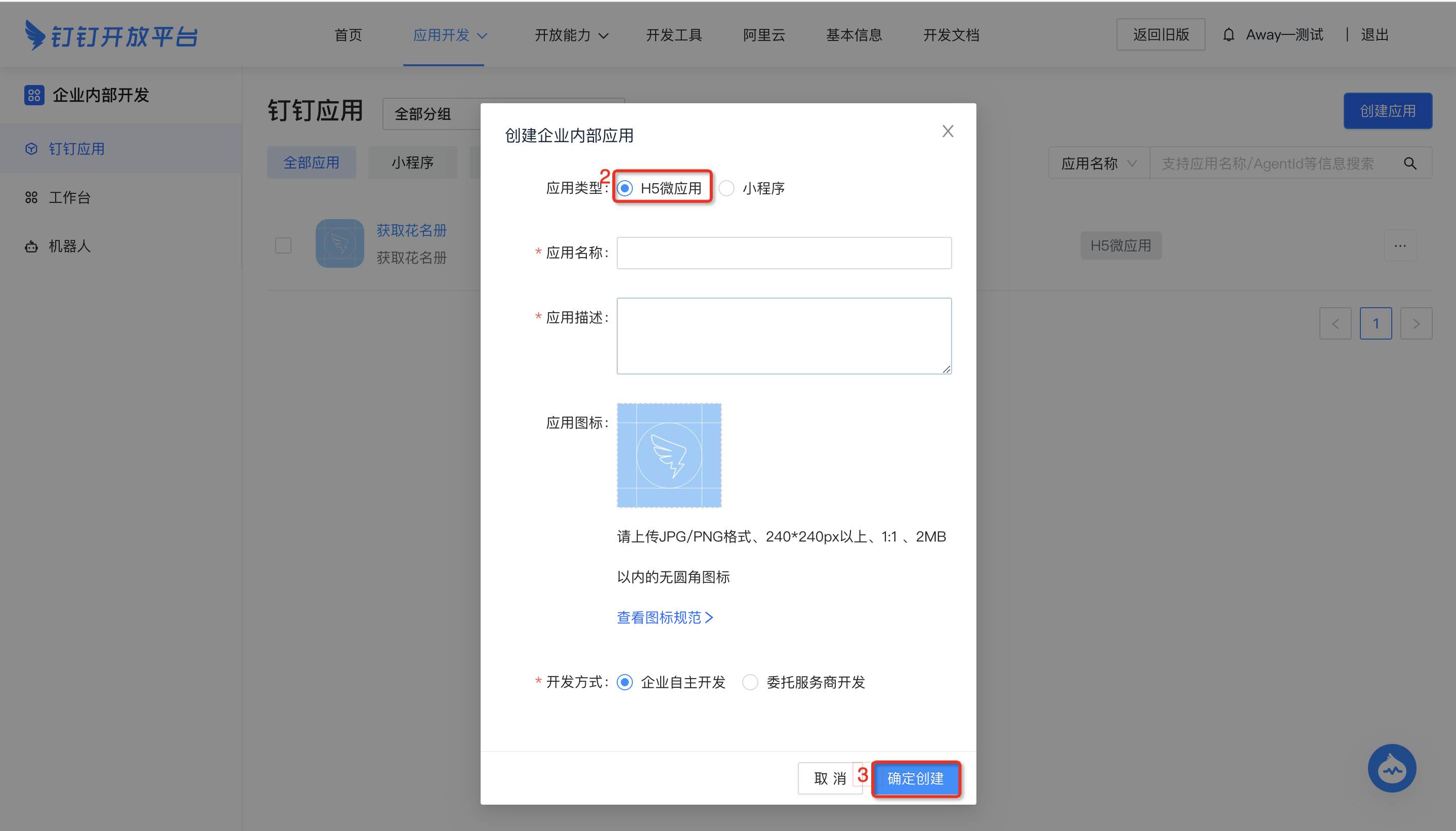Go to previous page arrow
Image resolution: width=1456 pixels, height=831 pixels.
click(1335, 323)
